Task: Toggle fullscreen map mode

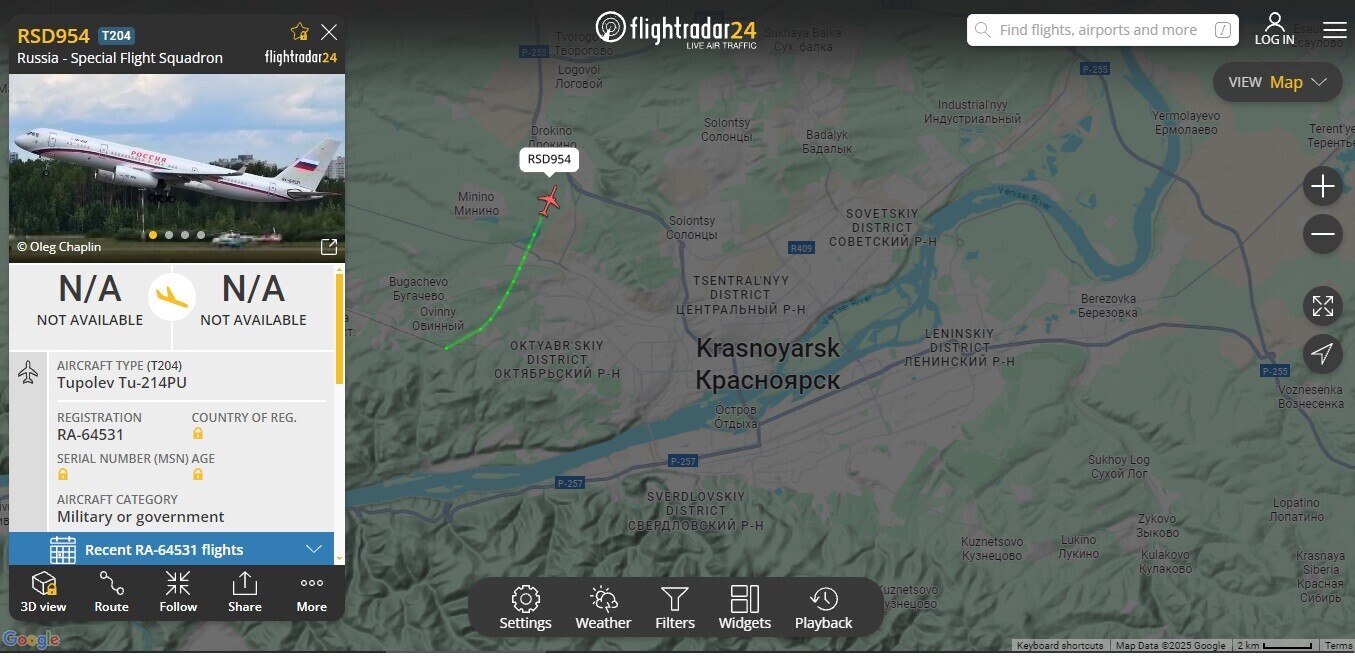Action: pos(1322,306)
